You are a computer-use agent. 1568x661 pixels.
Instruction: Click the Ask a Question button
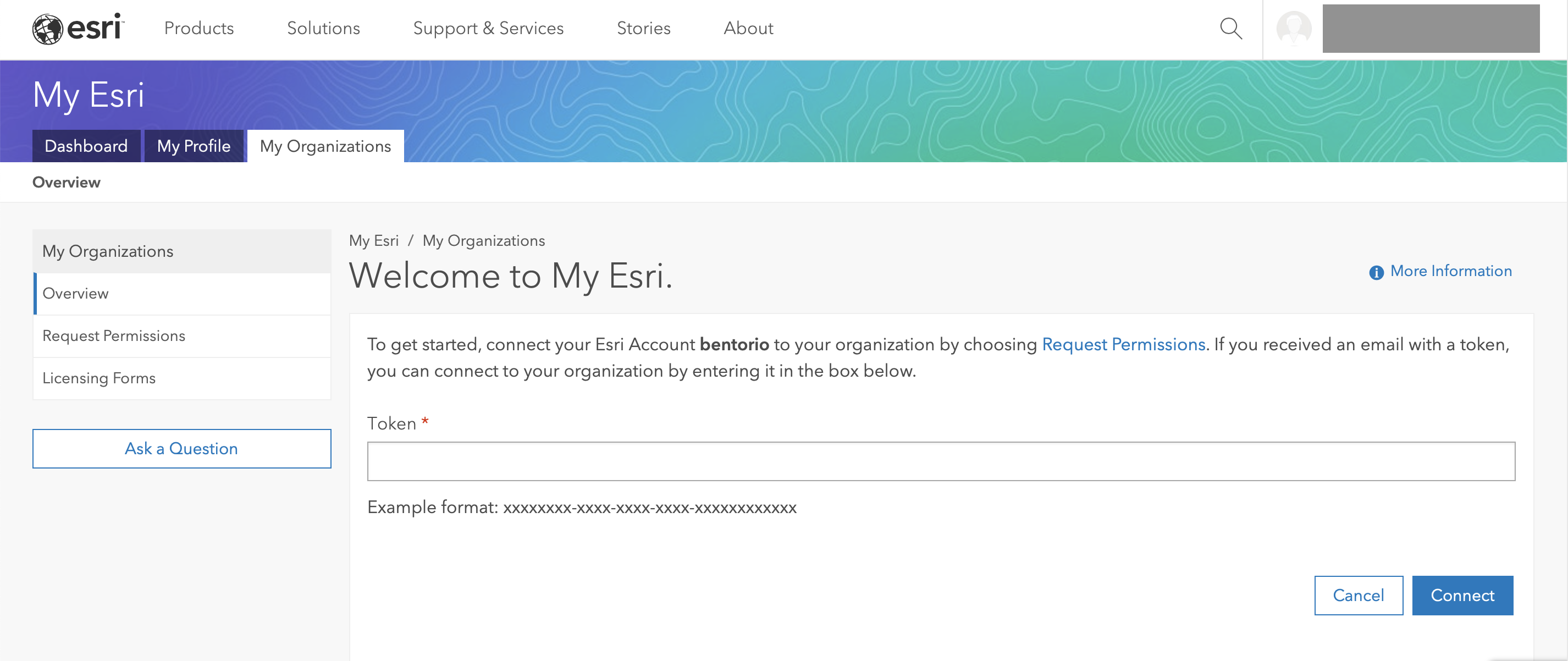[181, 449]
